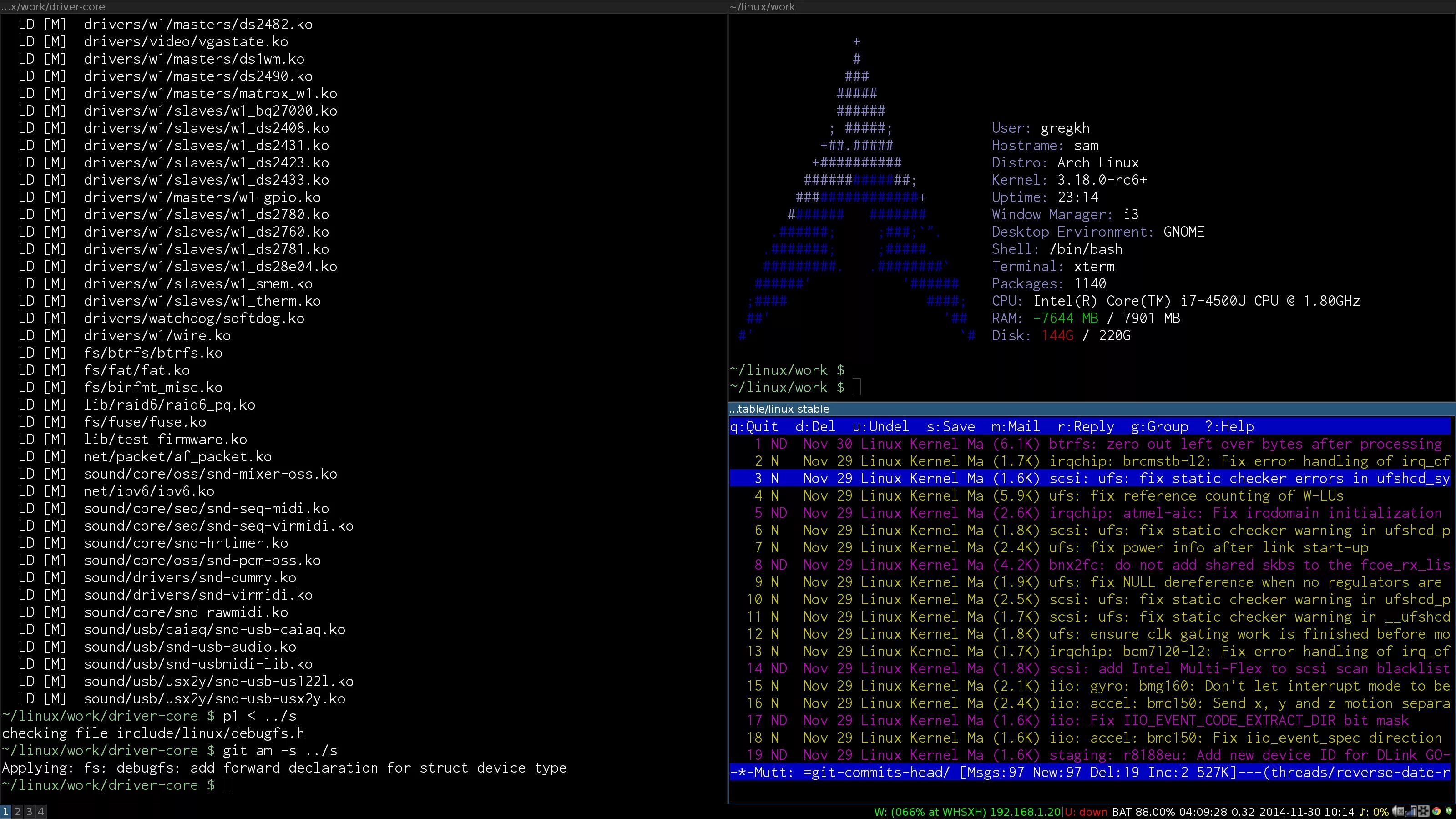Select message 8 bnx2fc shared skbs

1090,565
